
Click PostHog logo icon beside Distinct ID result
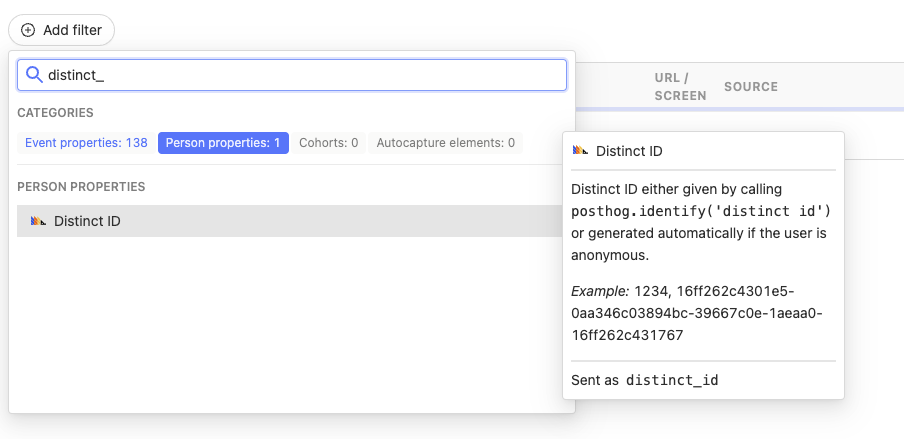[39, 221]
